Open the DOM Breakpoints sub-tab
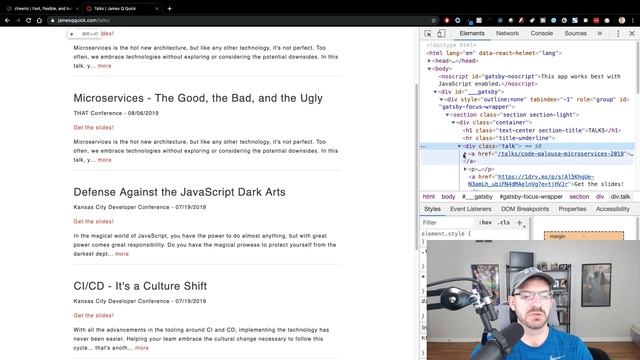 tap(525, 209)
